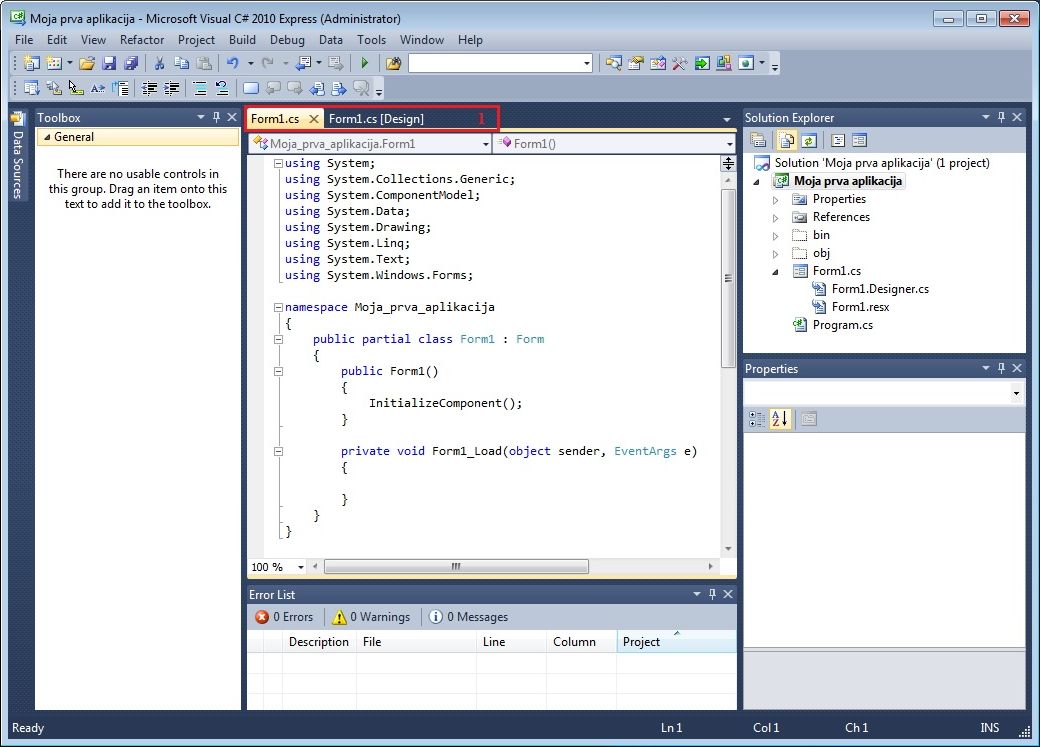The width and height of the screenshot is (1040, 747).
Task: Collapse the Form1.cs tree node
Action: [x=775, y=271]
